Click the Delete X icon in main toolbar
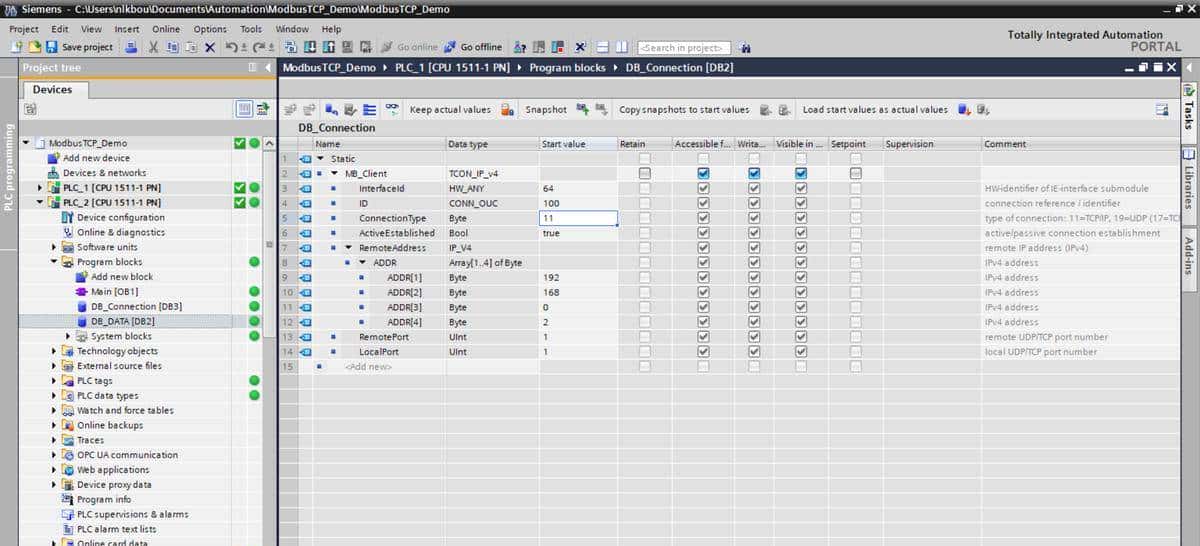This screenshot has height=546, width=1200. 209,47
